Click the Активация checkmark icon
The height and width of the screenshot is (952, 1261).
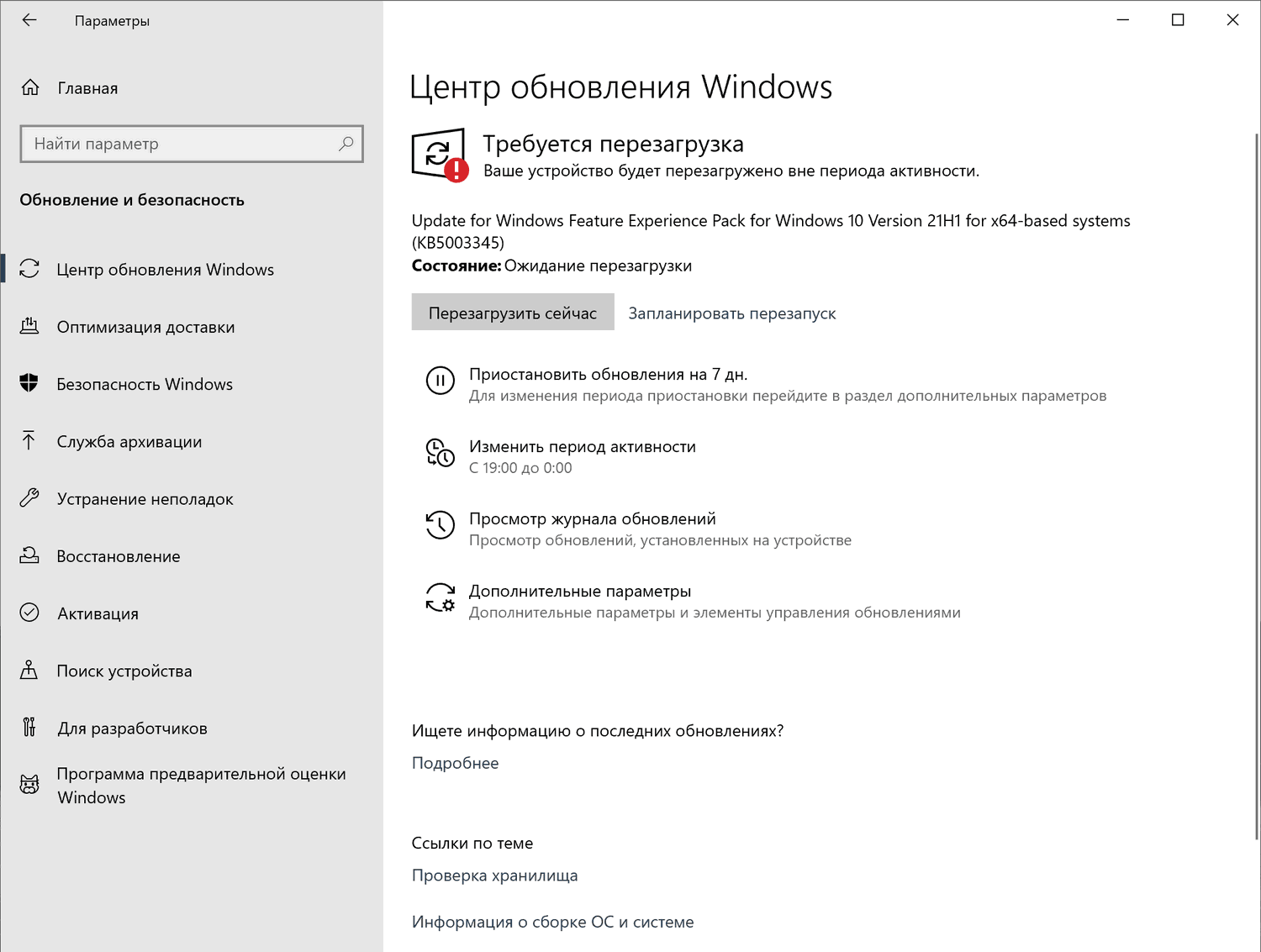pos(30,613)
